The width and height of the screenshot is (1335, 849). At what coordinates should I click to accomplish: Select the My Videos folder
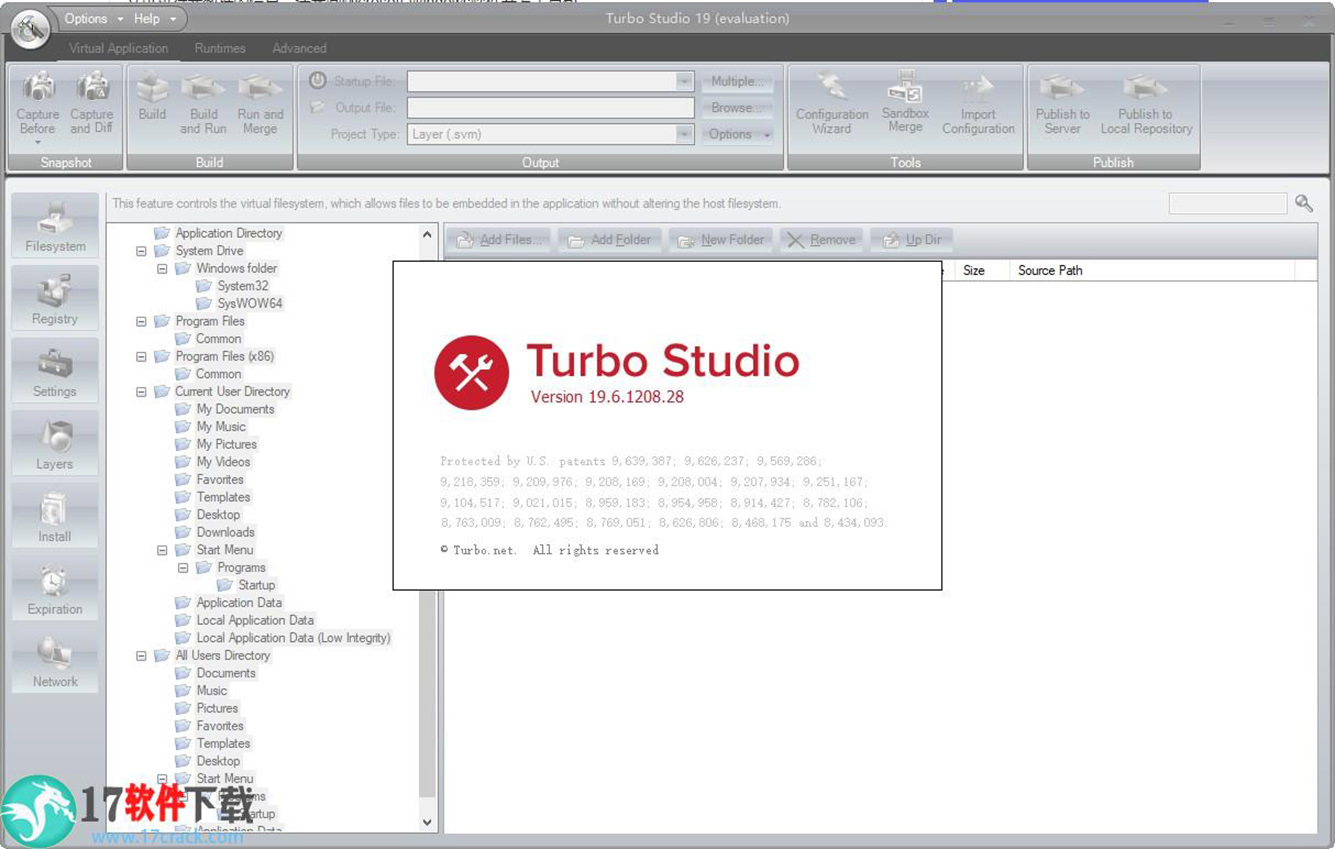click(223, 462)
